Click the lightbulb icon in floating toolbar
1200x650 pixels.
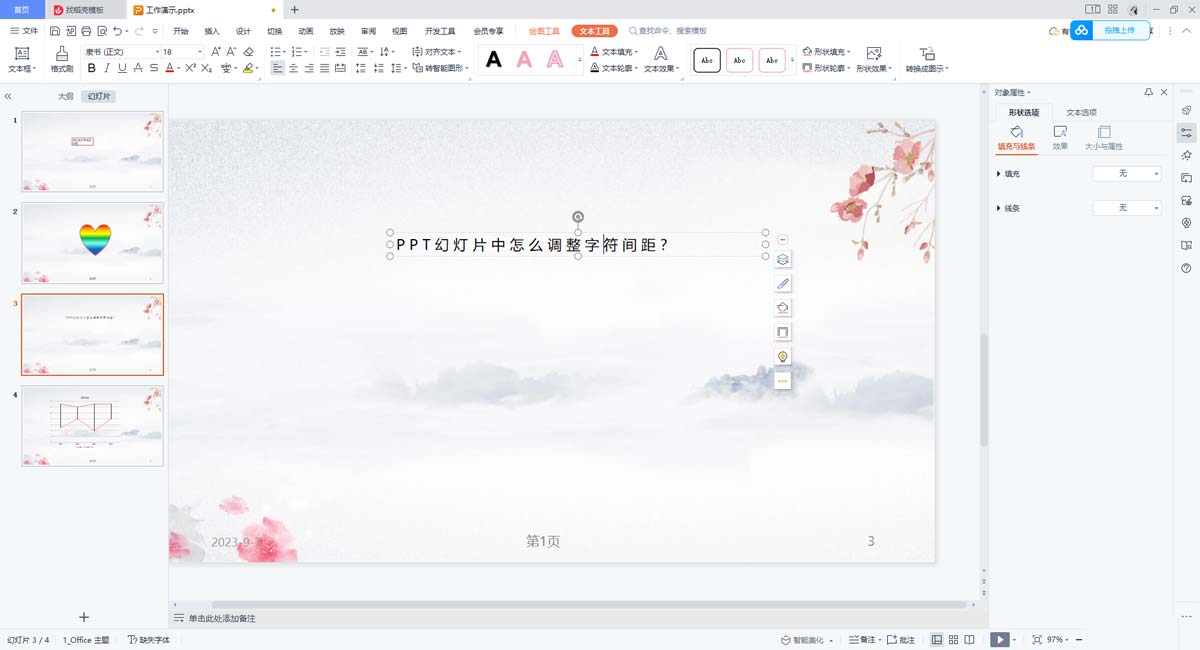[x=783, y=356]
